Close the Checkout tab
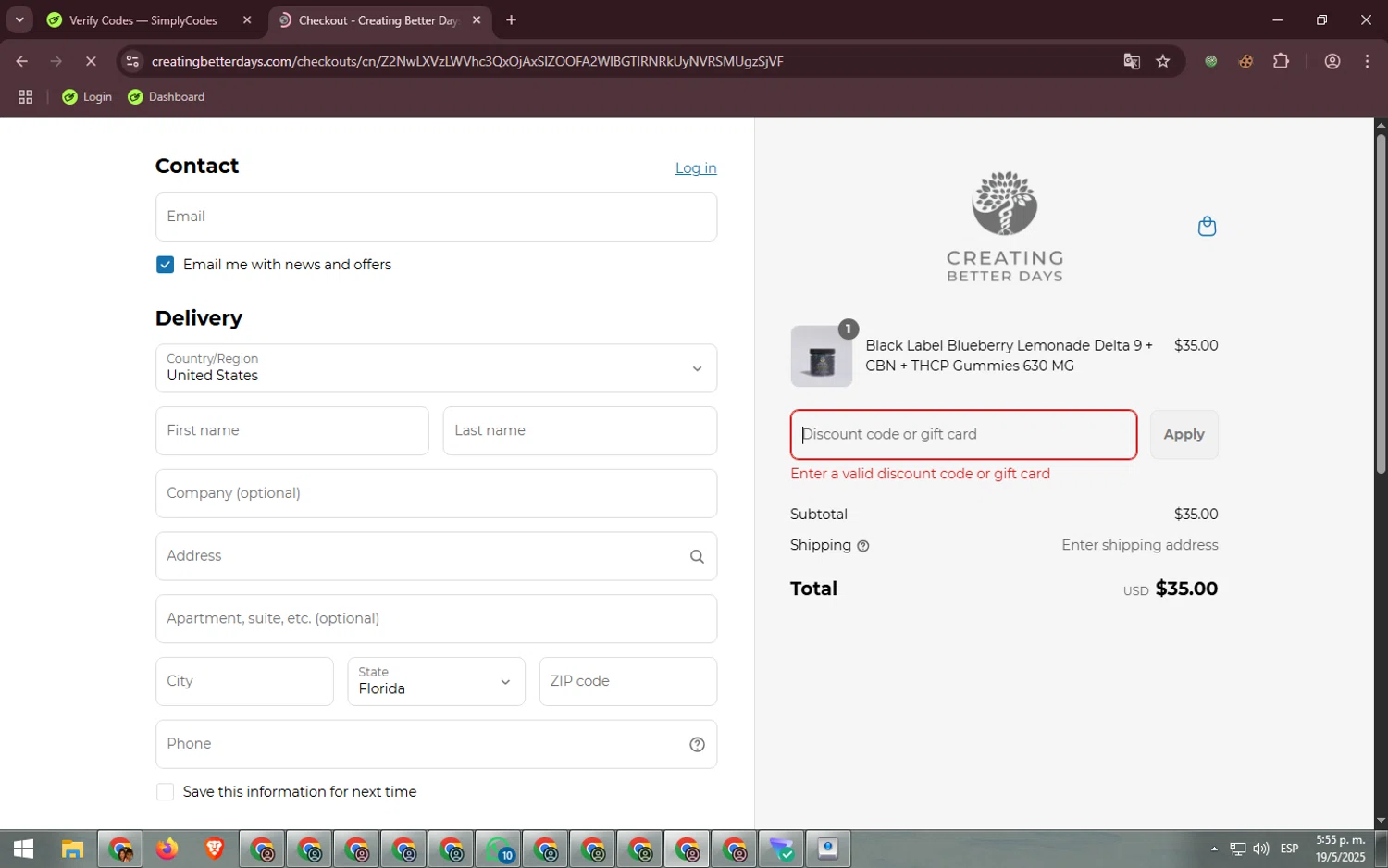 (477, 20)
